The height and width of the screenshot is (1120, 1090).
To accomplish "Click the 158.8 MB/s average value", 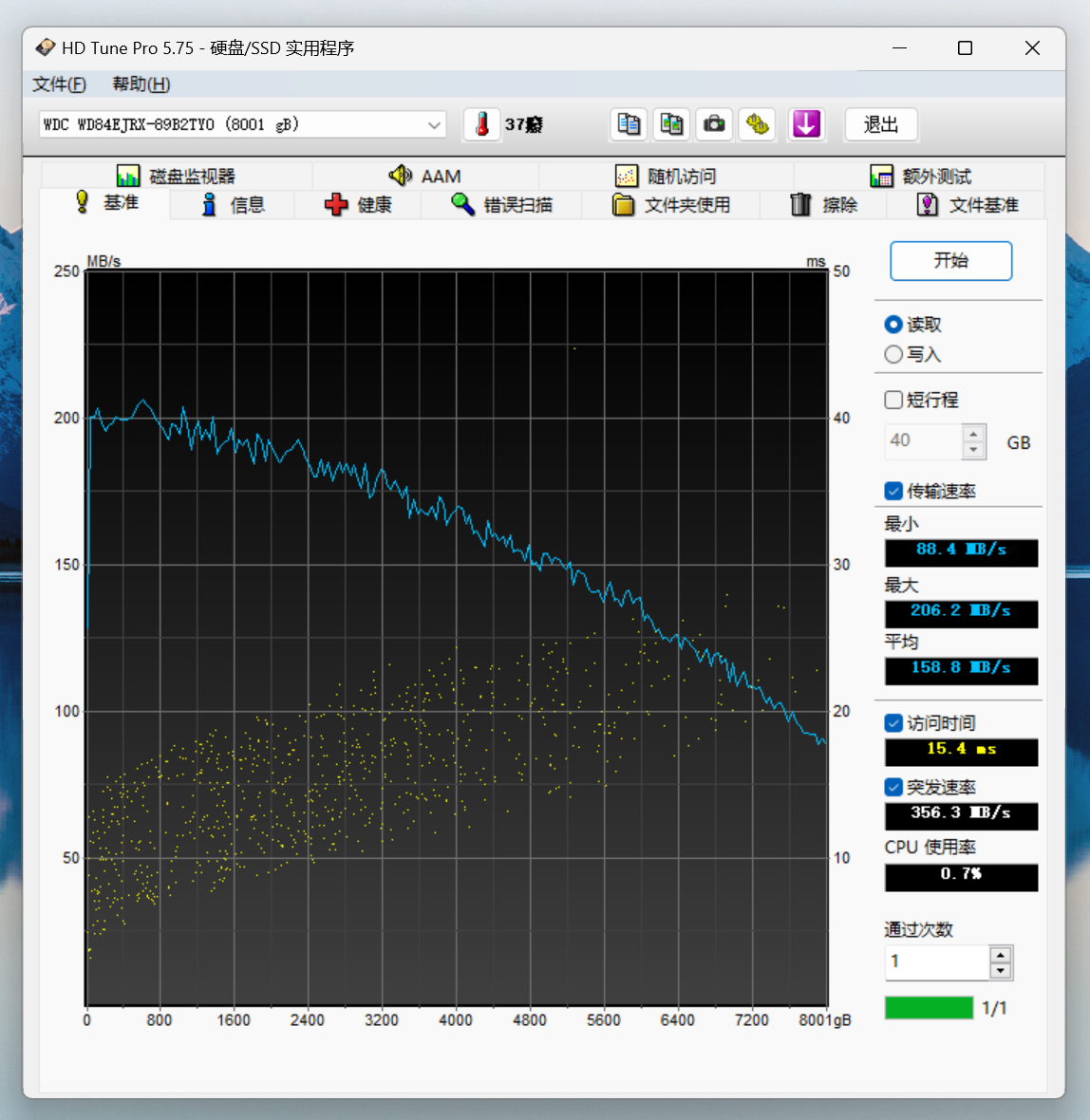I will 961,671.
